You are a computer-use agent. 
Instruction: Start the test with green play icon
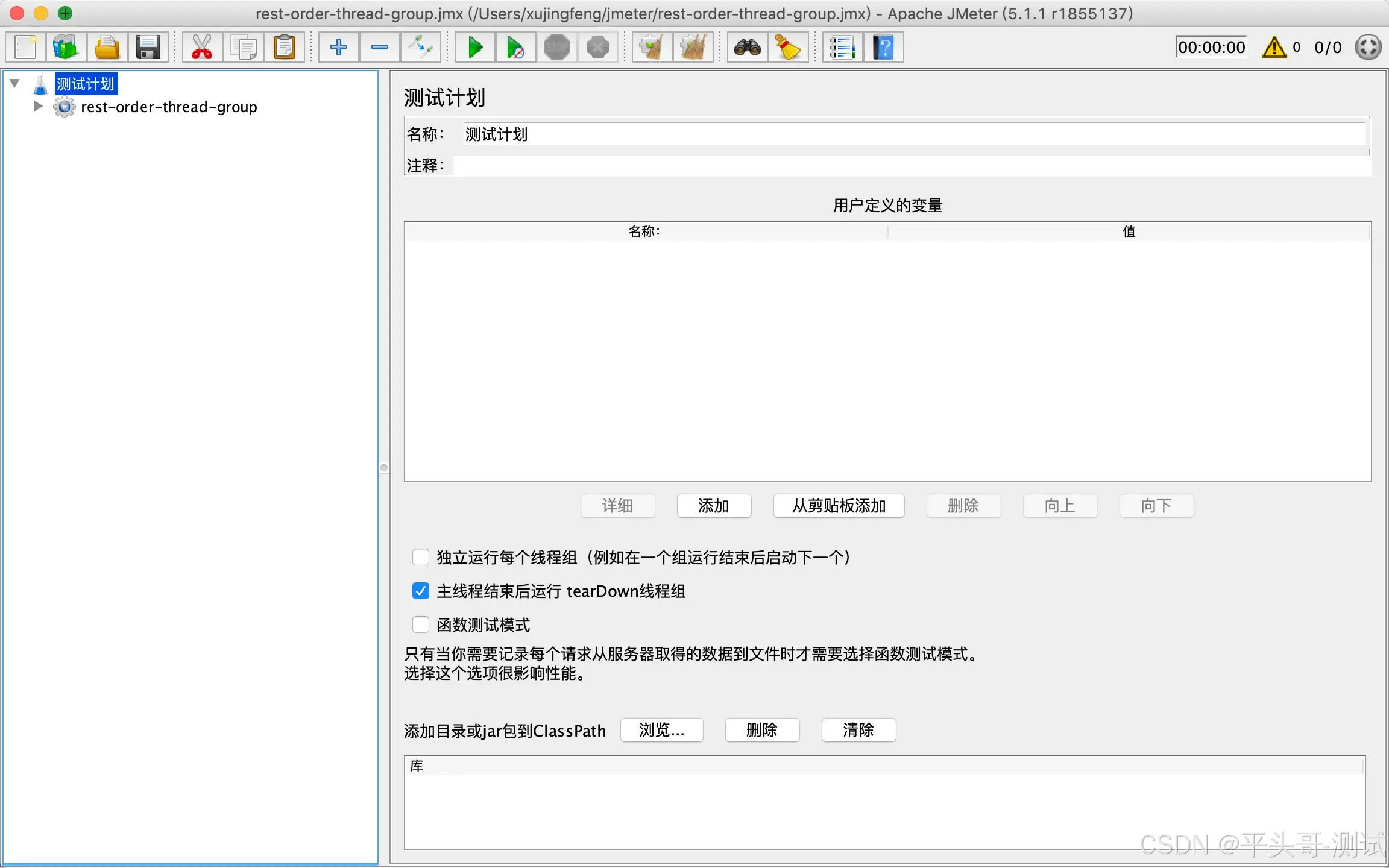tap(474, 46)
